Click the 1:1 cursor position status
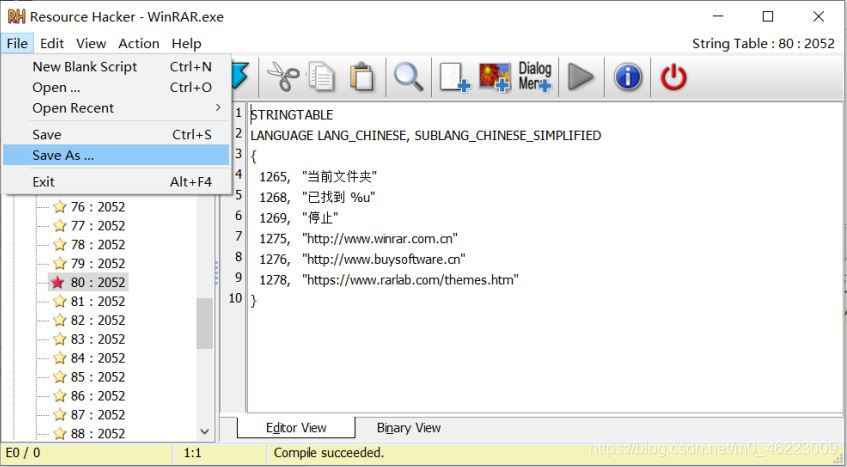This screenshot has width=847, height=467. (192, 452)
